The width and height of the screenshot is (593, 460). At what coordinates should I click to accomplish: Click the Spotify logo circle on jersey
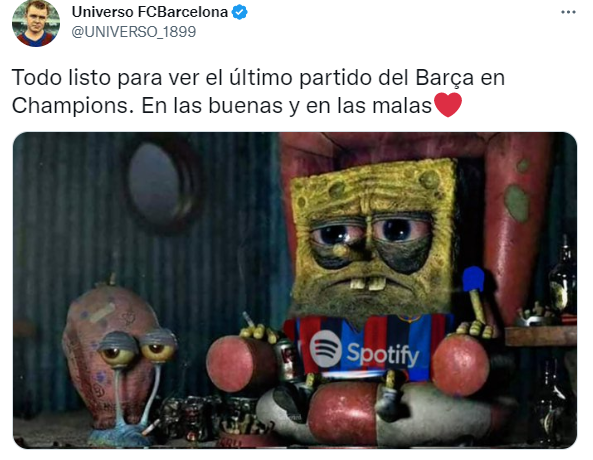326,348
